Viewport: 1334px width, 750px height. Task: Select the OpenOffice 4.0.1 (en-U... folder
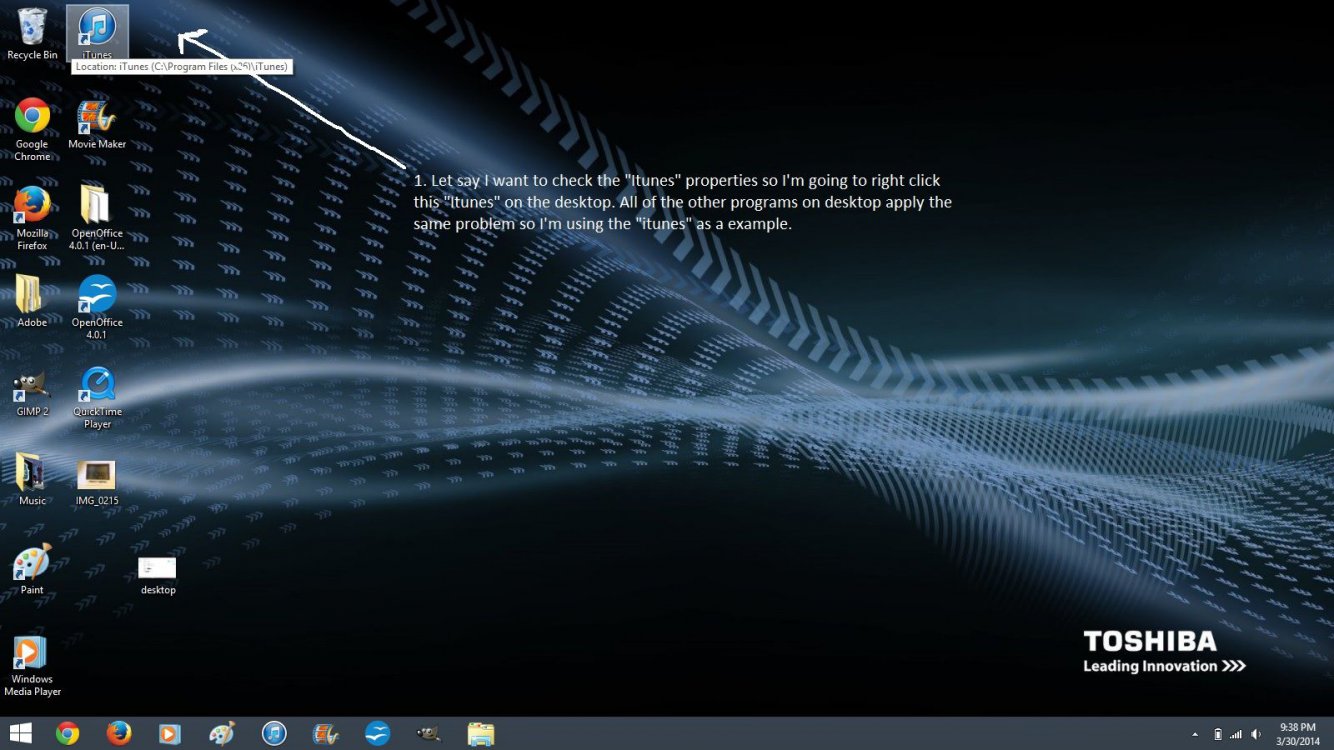97,218
